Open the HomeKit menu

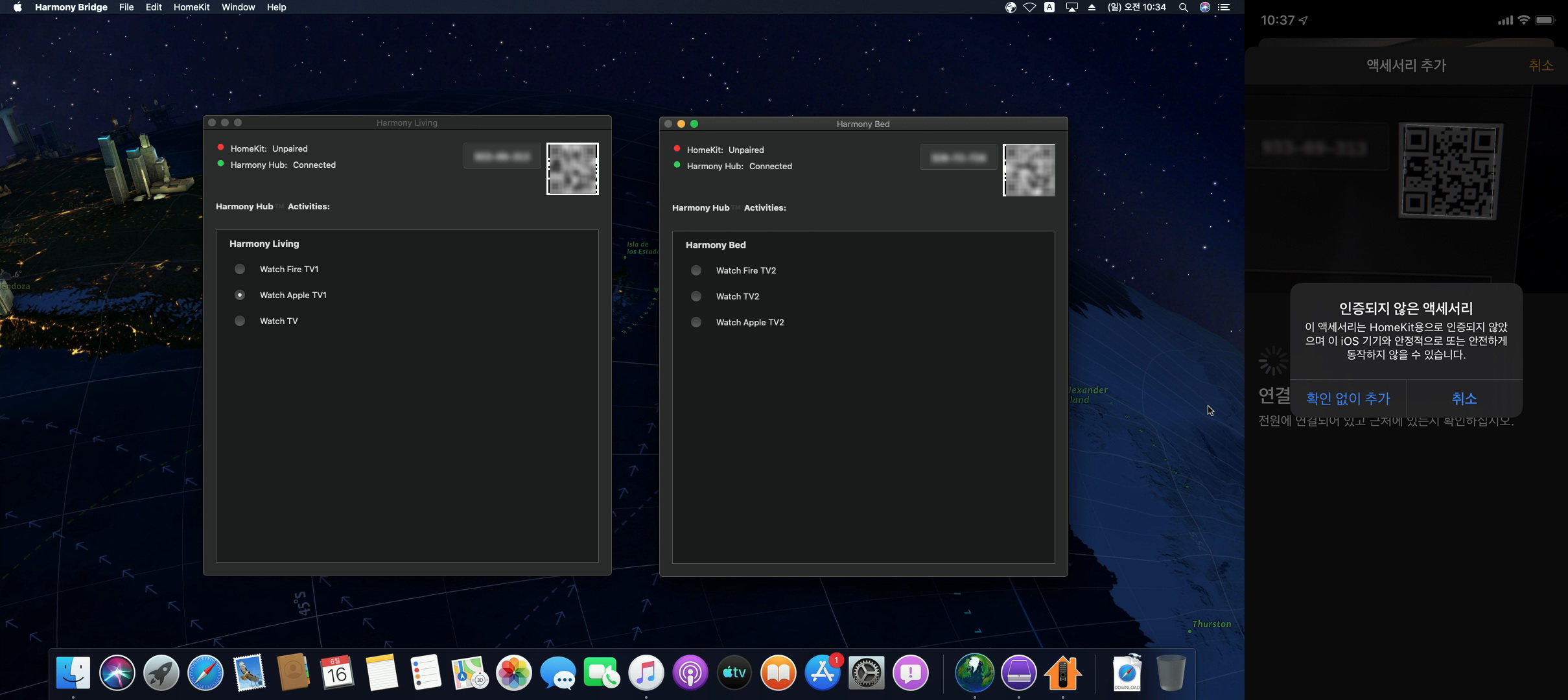click(191, 7)
